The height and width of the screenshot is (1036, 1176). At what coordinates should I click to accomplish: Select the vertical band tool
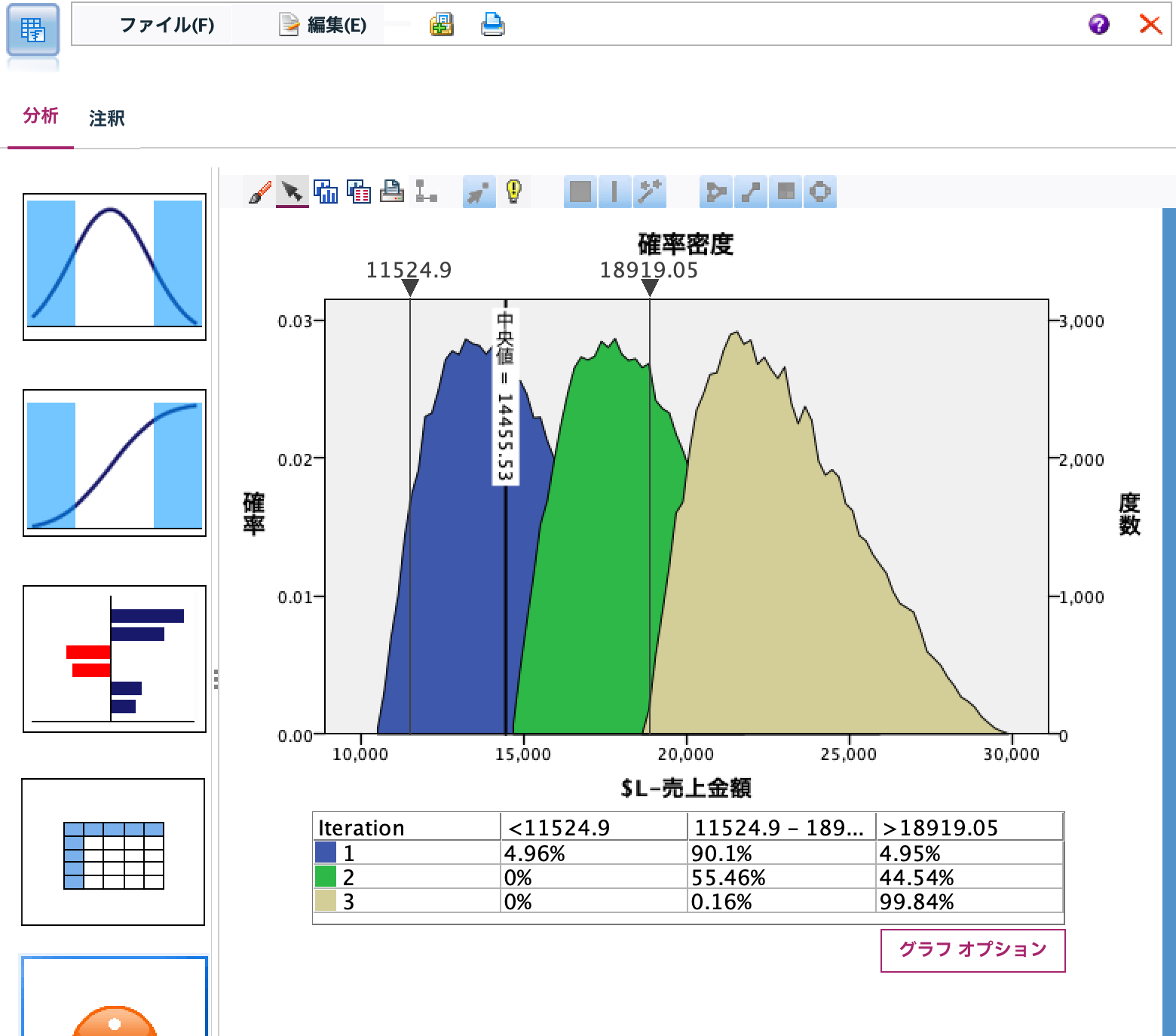(x=613, y=192)
